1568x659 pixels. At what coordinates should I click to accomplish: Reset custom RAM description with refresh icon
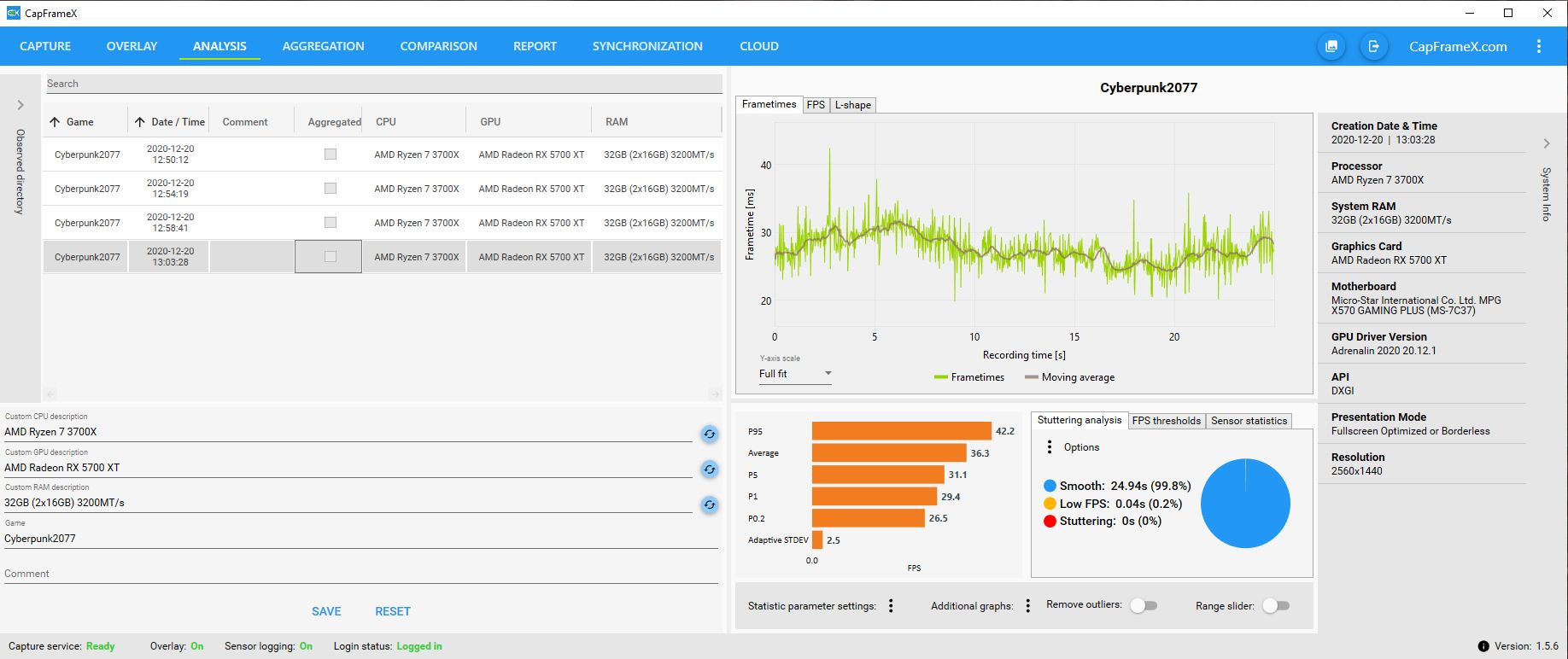(709, 504)
